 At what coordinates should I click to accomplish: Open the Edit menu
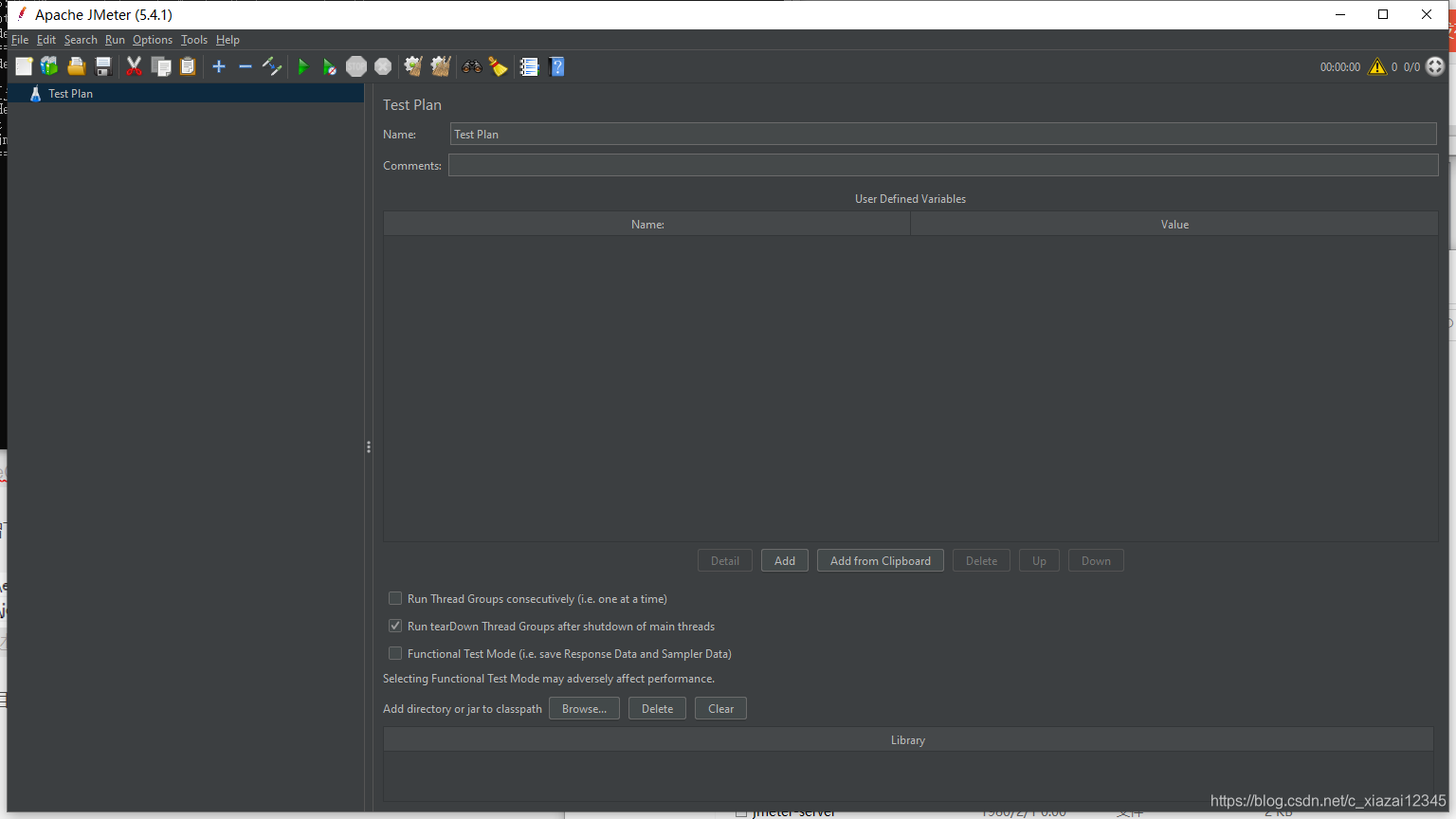click(x=46, y=40)
